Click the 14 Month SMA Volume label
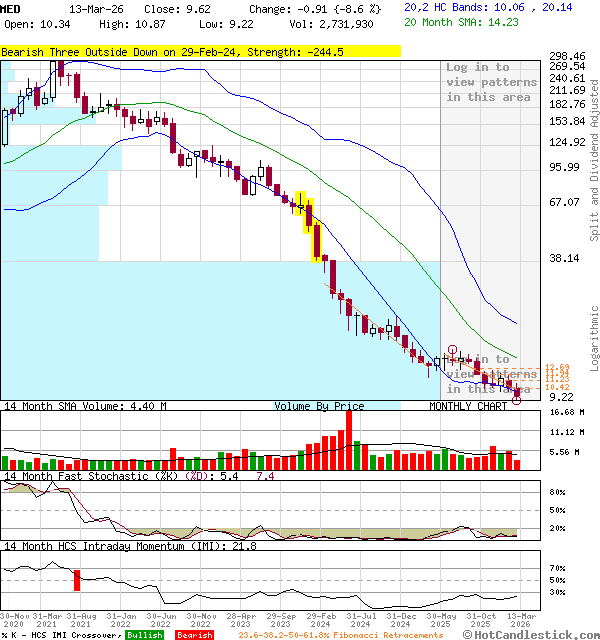The image size is (600, 640). click(x=83, y=407)
